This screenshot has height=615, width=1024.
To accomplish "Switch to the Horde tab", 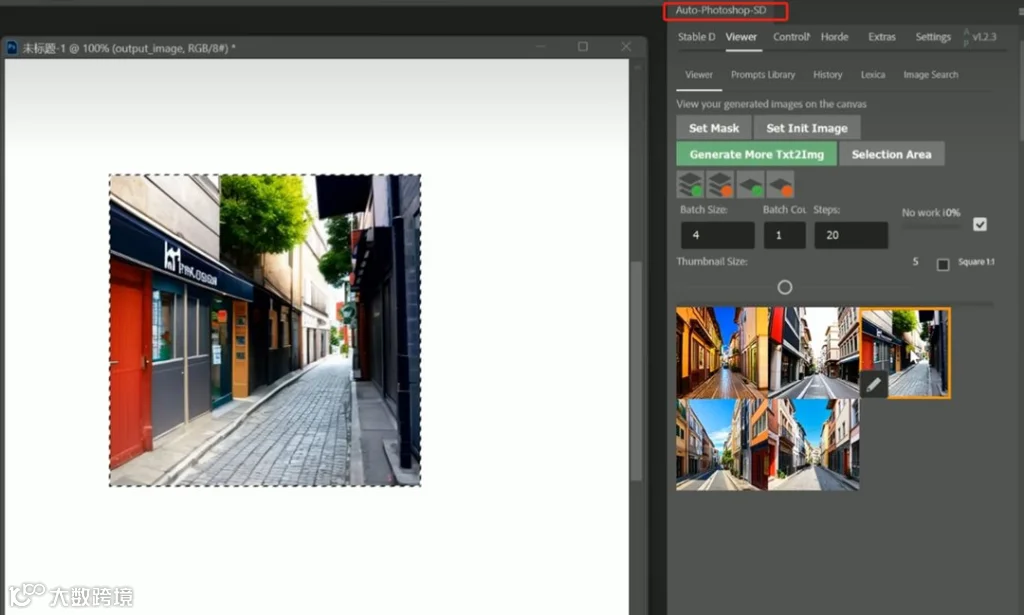I will [x=835, y=37].
